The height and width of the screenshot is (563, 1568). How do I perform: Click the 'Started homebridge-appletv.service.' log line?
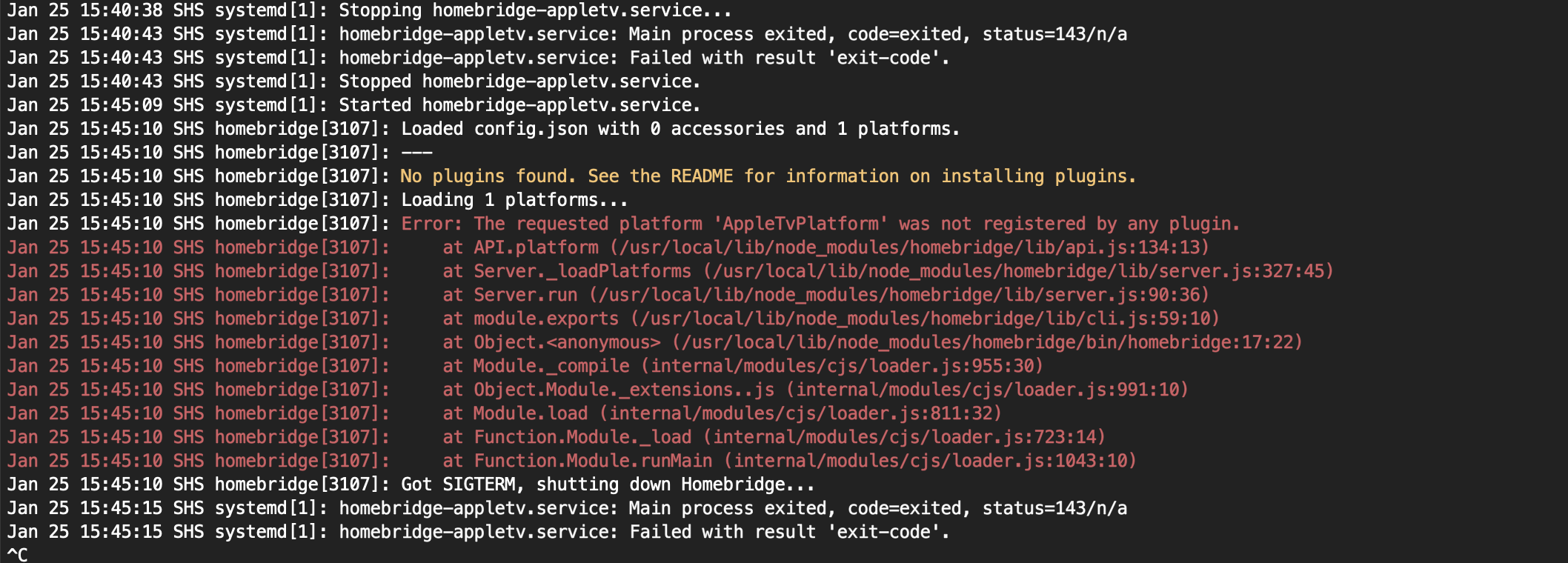tap(519, 105)
